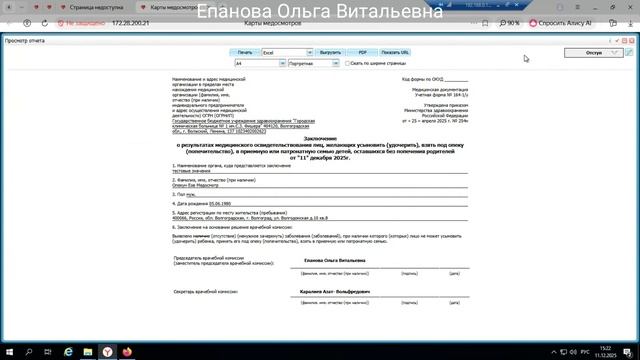Image resolution: width=640 pixels, height=360 pixels.
Task: Open the browser downloads icon
Action: 630,23
